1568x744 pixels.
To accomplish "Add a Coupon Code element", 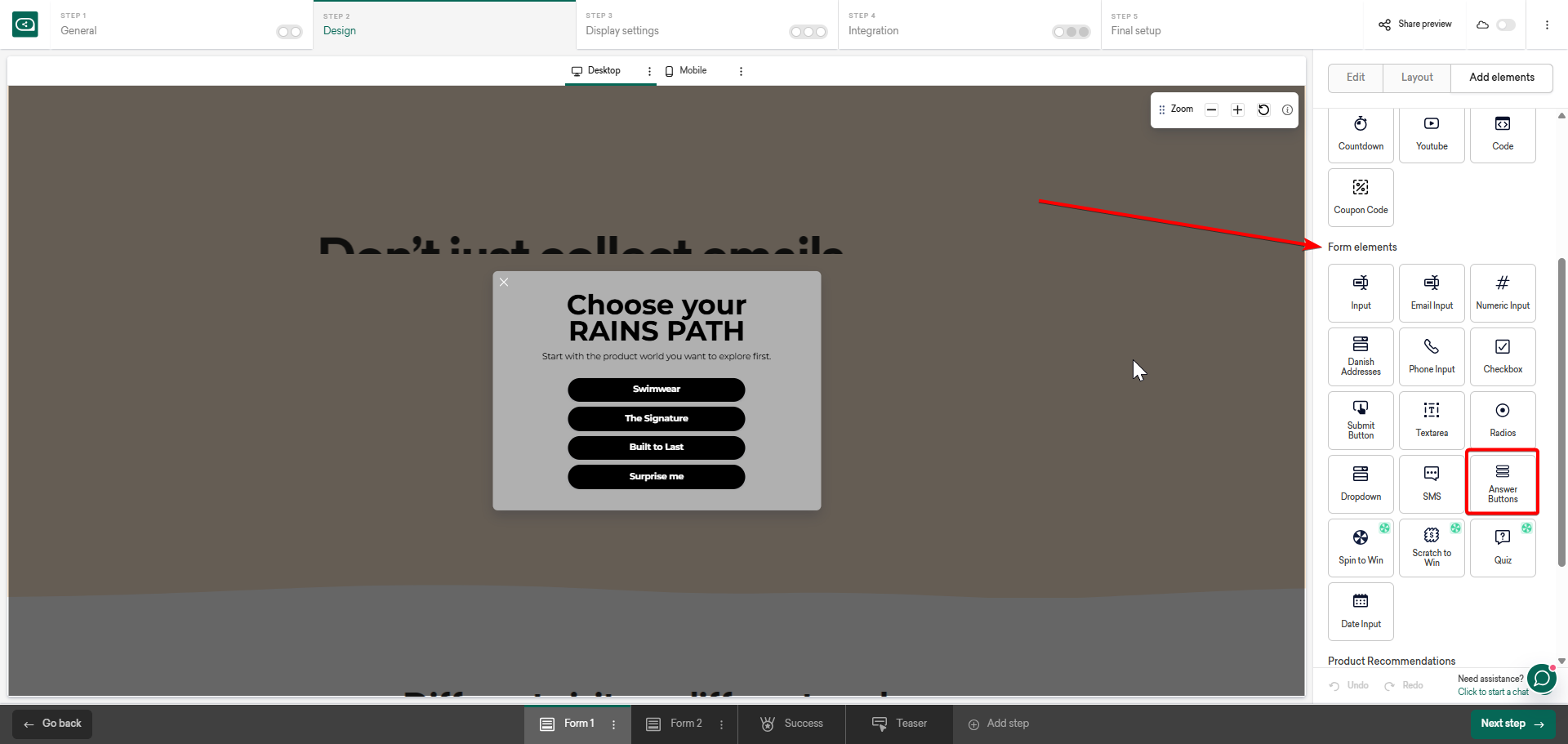I will point(1361,198).
